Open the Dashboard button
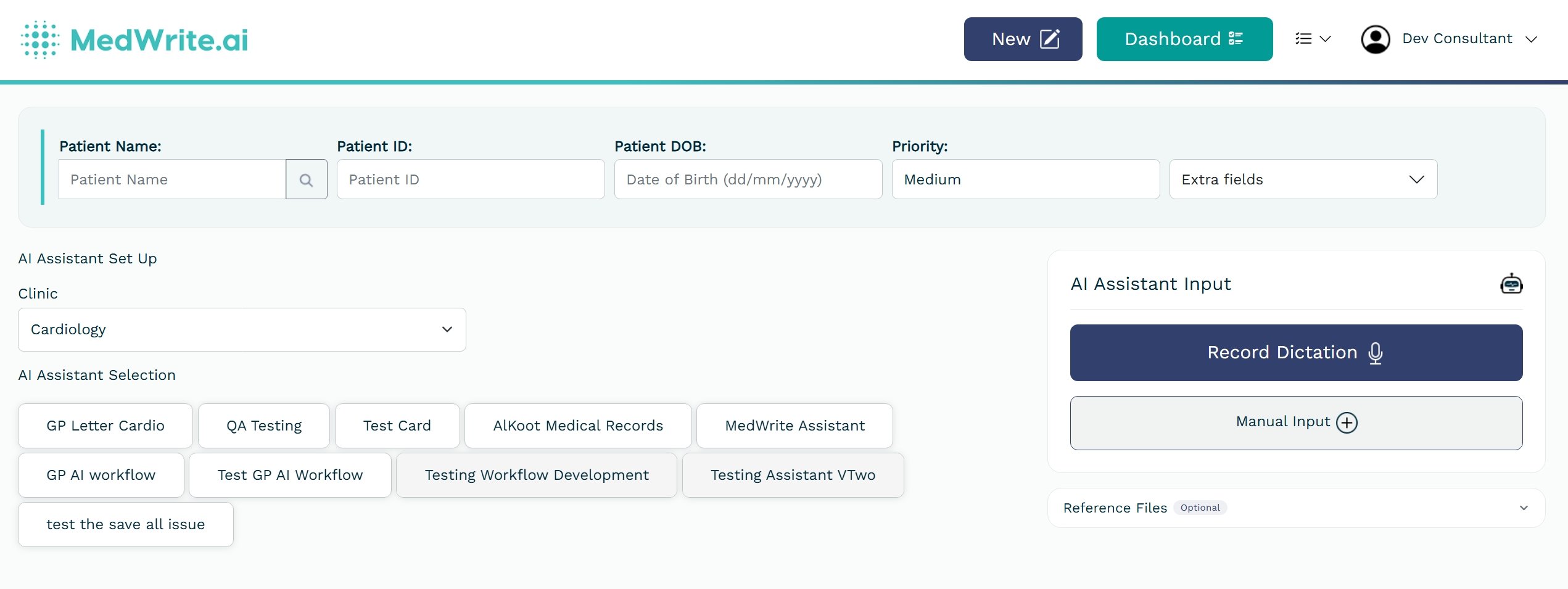The width and height of the screenshot is (1568, 589). 1184,39
